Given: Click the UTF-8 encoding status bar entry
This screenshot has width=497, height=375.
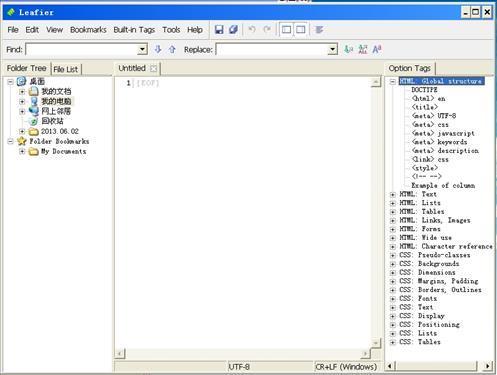Looking at the screenshot, I should pos(239,367).
